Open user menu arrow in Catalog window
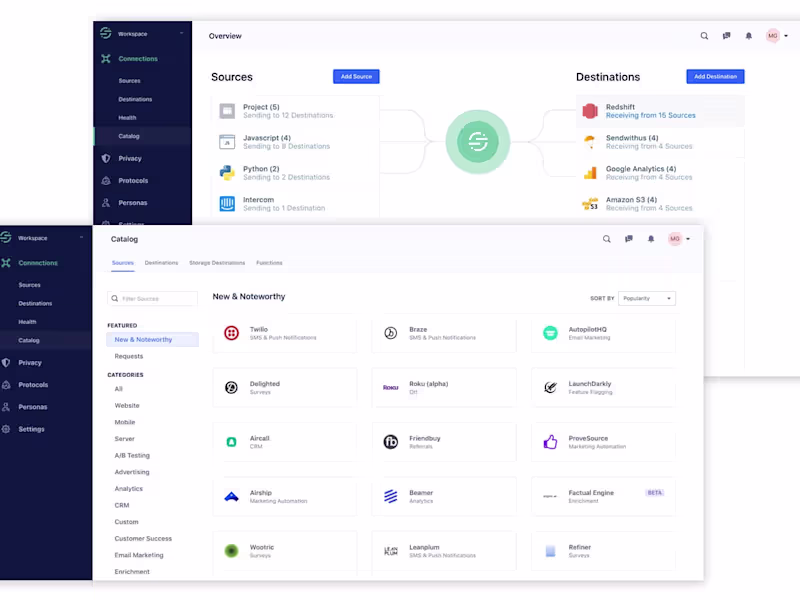This screenshot has width=800, height=600. point(688,239)
